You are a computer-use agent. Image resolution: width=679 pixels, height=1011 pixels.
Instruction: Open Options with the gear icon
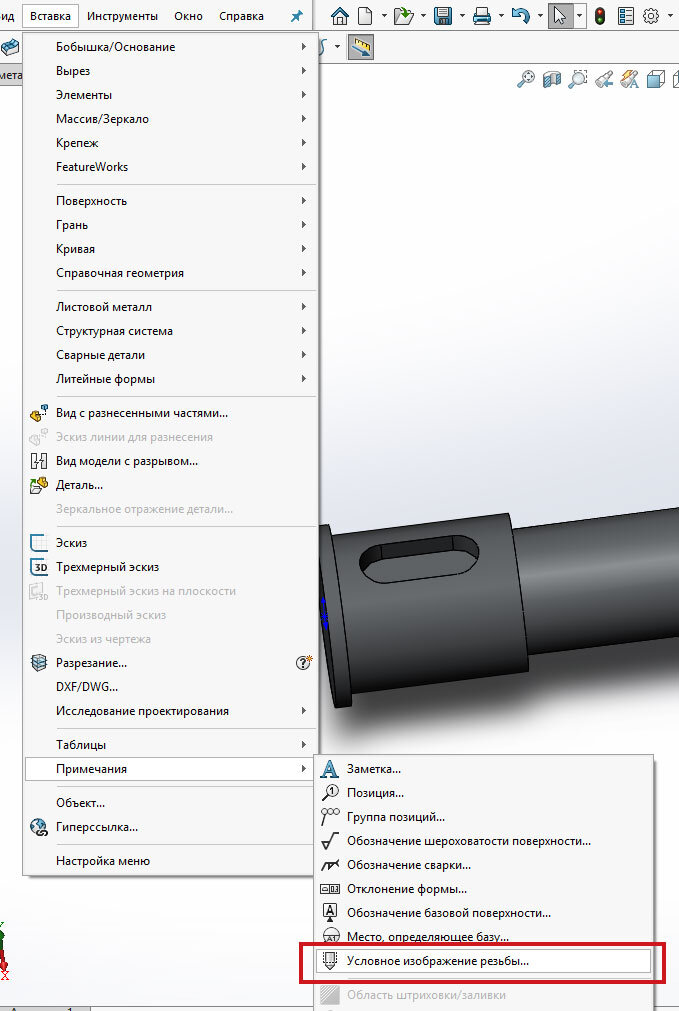[x=651, y=15]
